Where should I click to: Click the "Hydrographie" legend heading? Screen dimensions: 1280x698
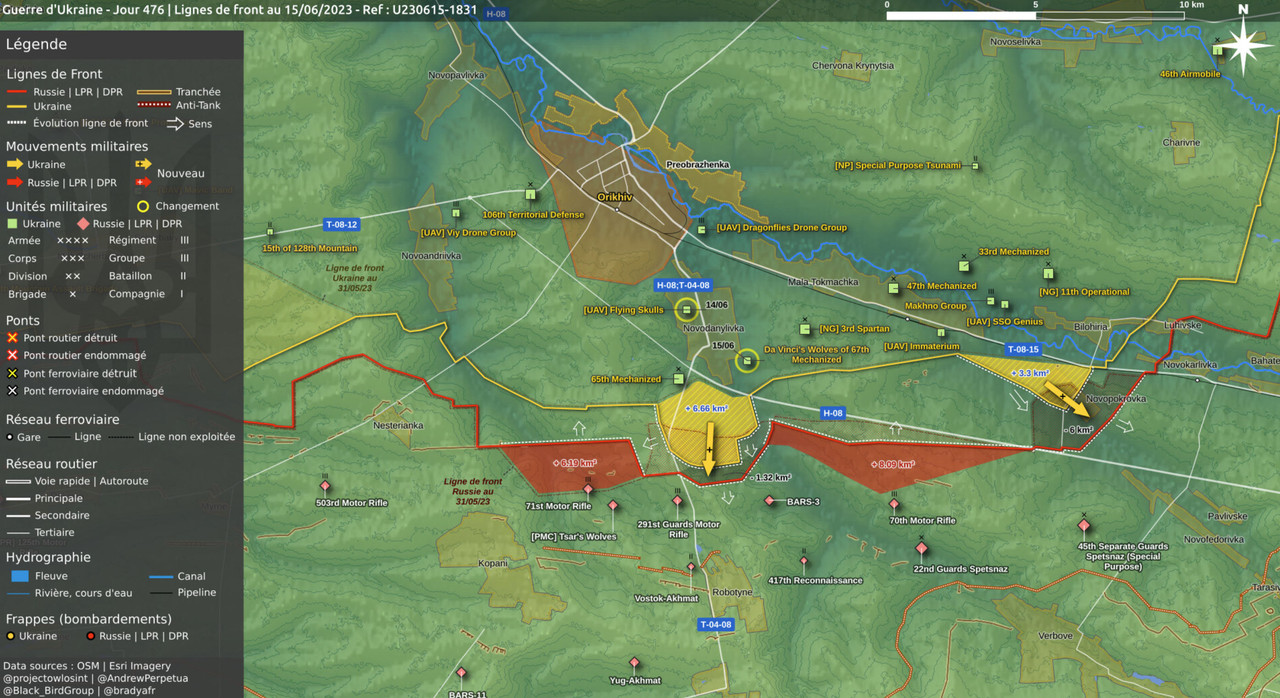[48, 558]
